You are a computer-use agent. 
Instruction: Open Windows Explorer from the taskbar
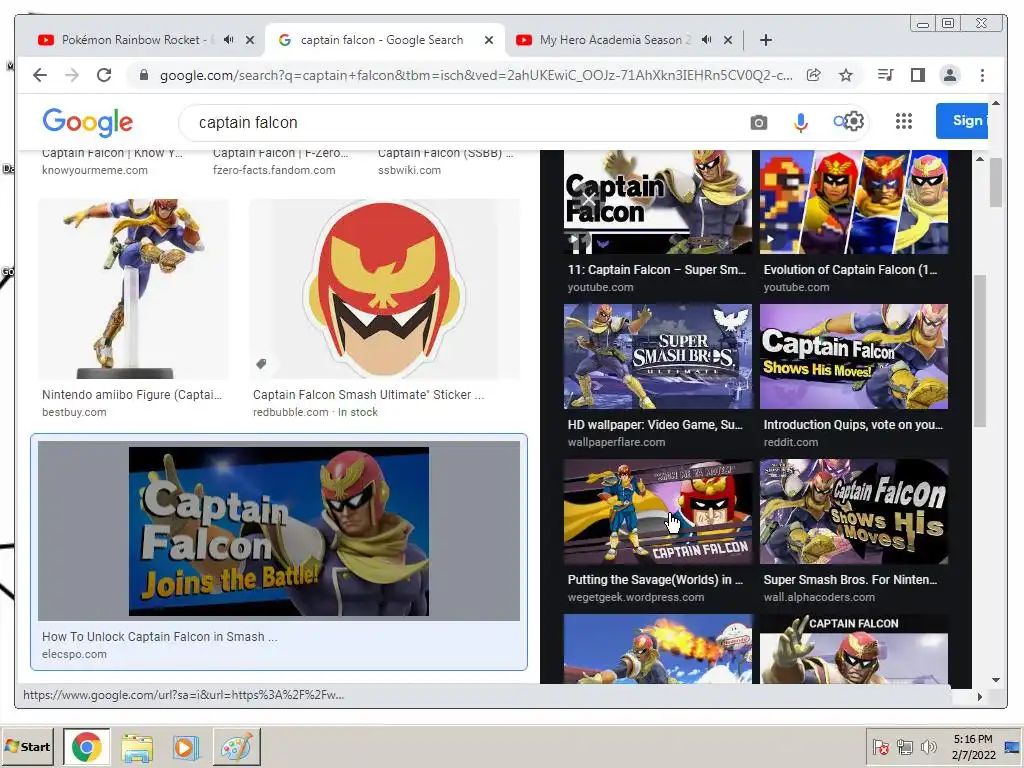click(136, 748)
